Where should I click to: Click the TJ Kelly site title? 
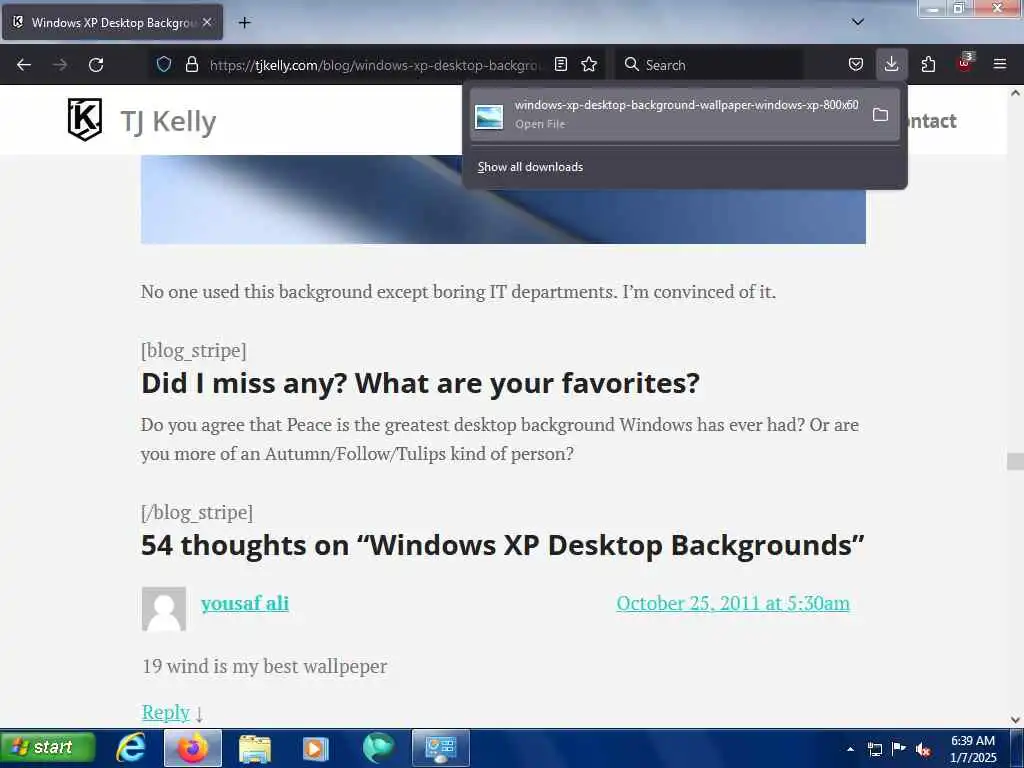point(168,121)
